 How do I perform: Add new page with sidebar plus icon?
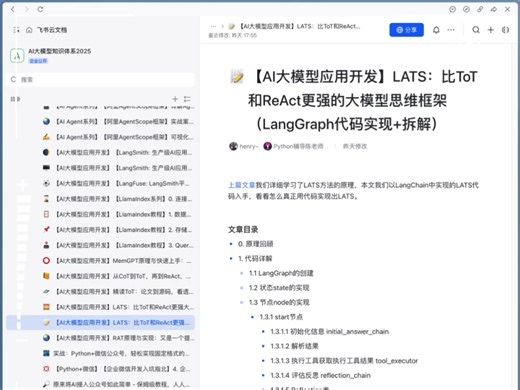point(175,99)
